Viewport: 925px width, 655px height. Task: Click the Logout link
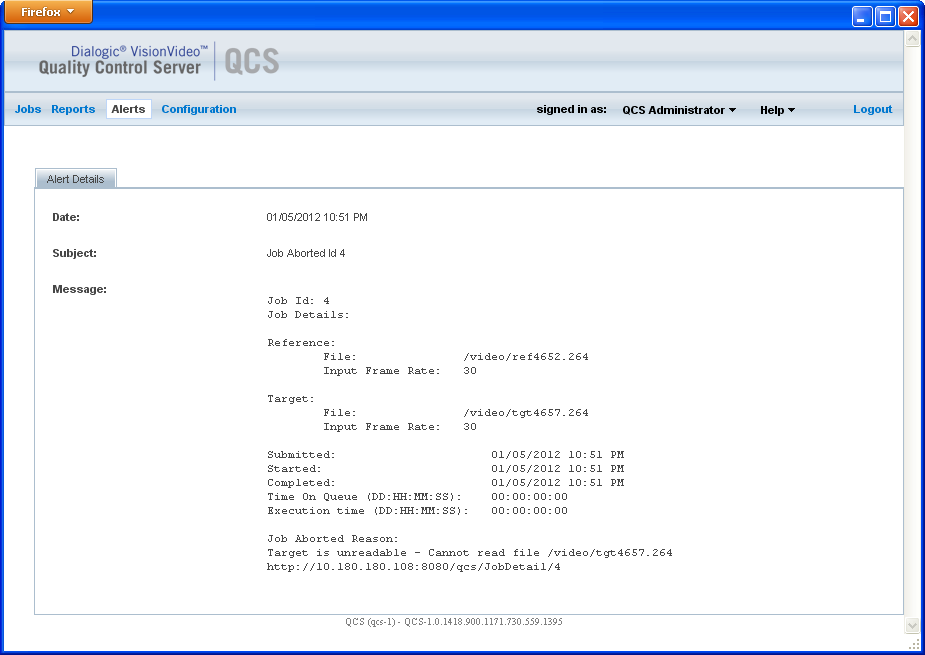click(871, 109)
